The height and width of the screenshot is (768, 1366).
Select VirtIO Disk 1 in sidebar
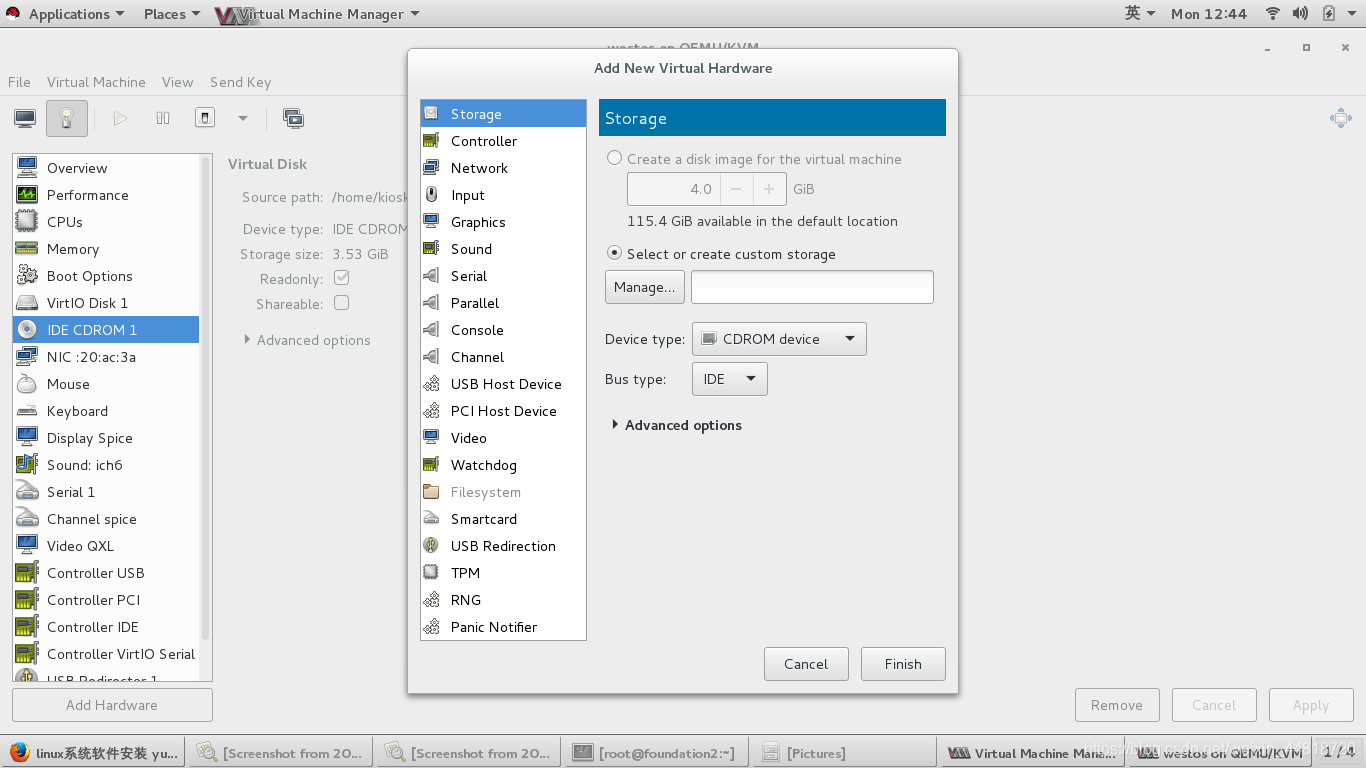(x=106, y=303)
